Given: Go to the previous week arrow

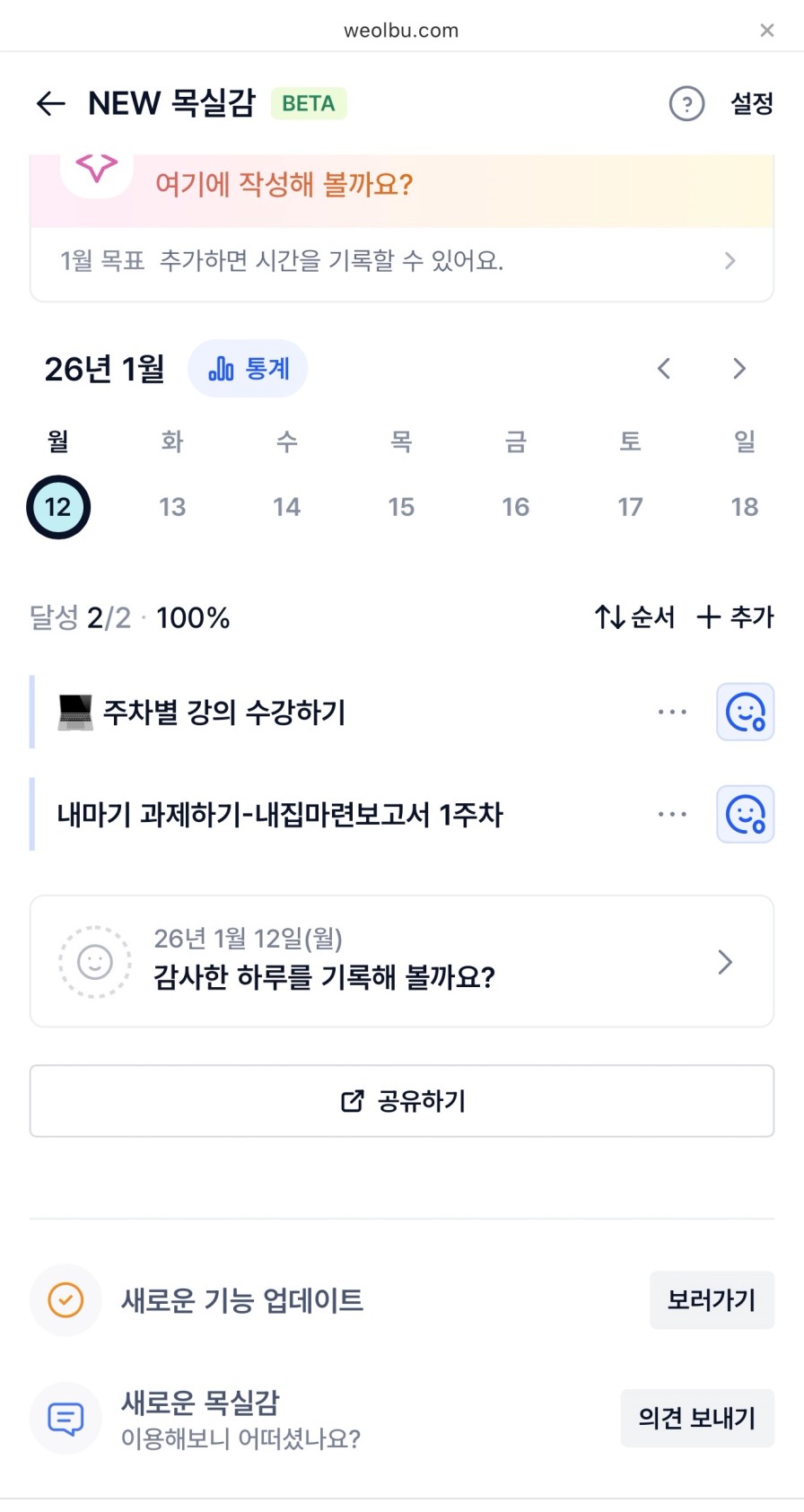Looking at the screenshot, I should click(664, 369).
